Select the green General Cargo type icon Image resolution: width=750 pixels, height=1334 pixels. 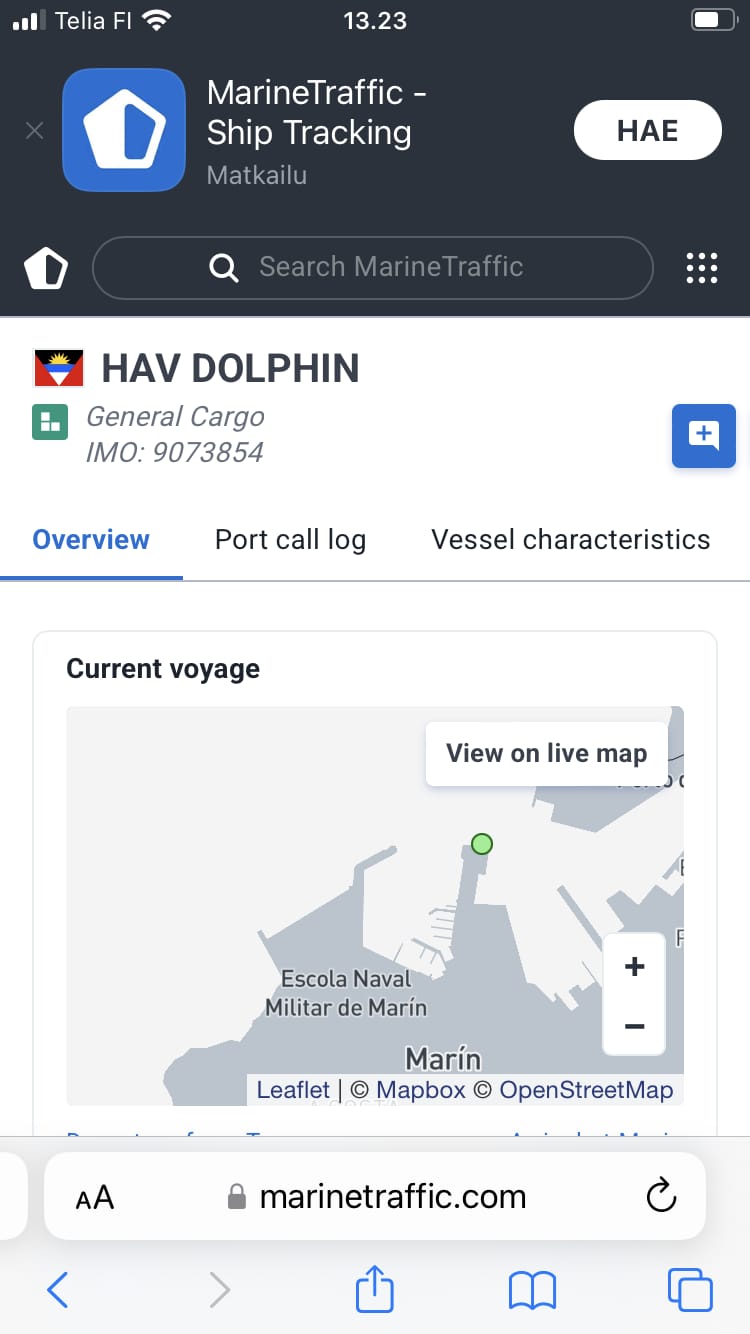pos(49,422)
